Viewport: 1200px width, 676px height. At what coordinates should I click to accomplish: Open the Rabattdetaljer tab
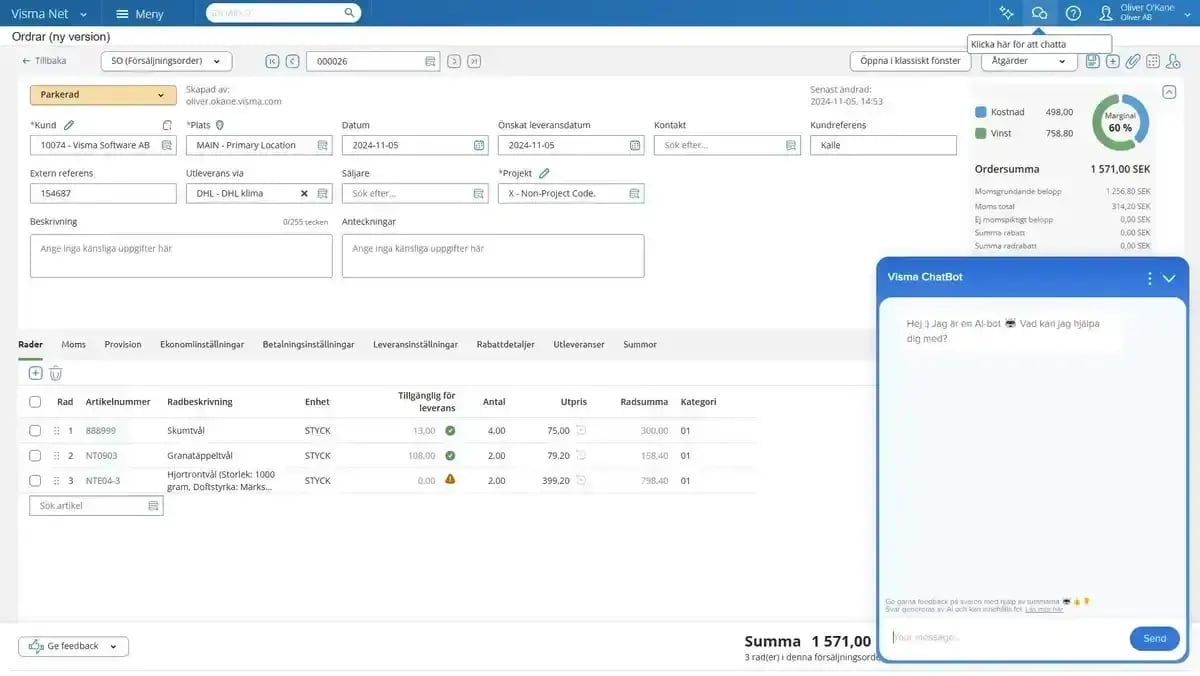pyautogui.click(x=506, y=344)
